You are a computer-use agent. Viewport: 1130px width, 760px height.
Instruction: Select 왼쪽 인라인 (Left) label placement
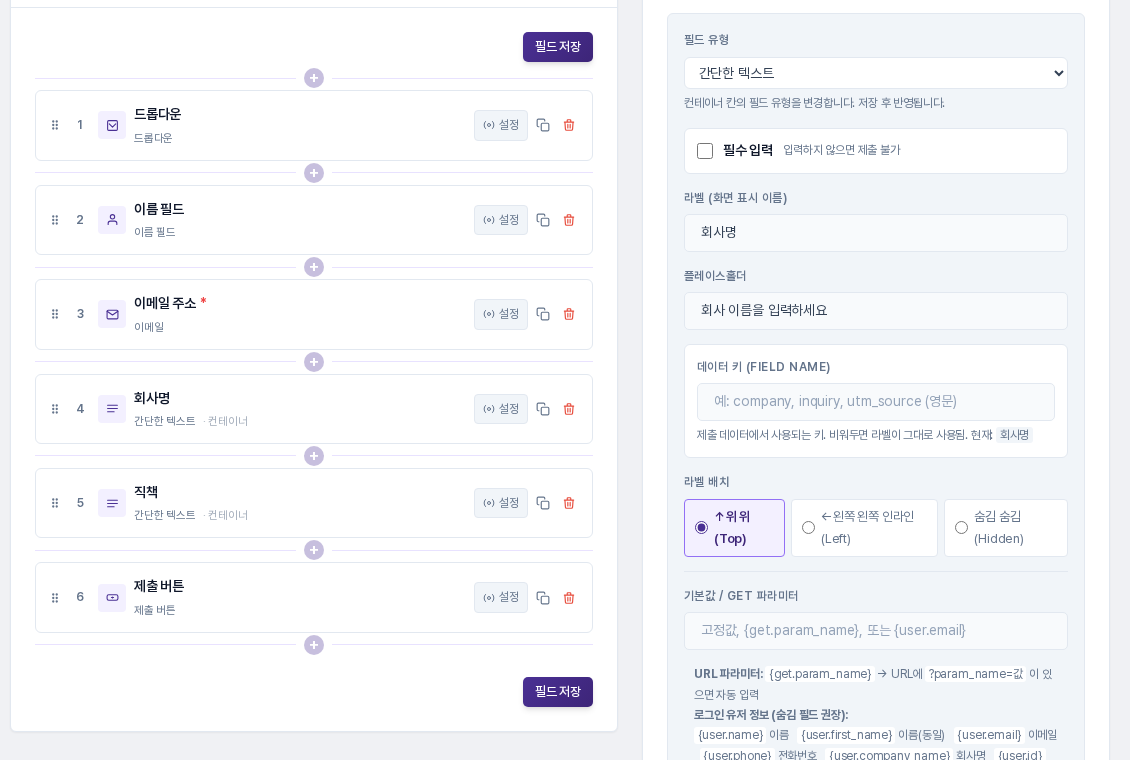click(x=865, y=528)
